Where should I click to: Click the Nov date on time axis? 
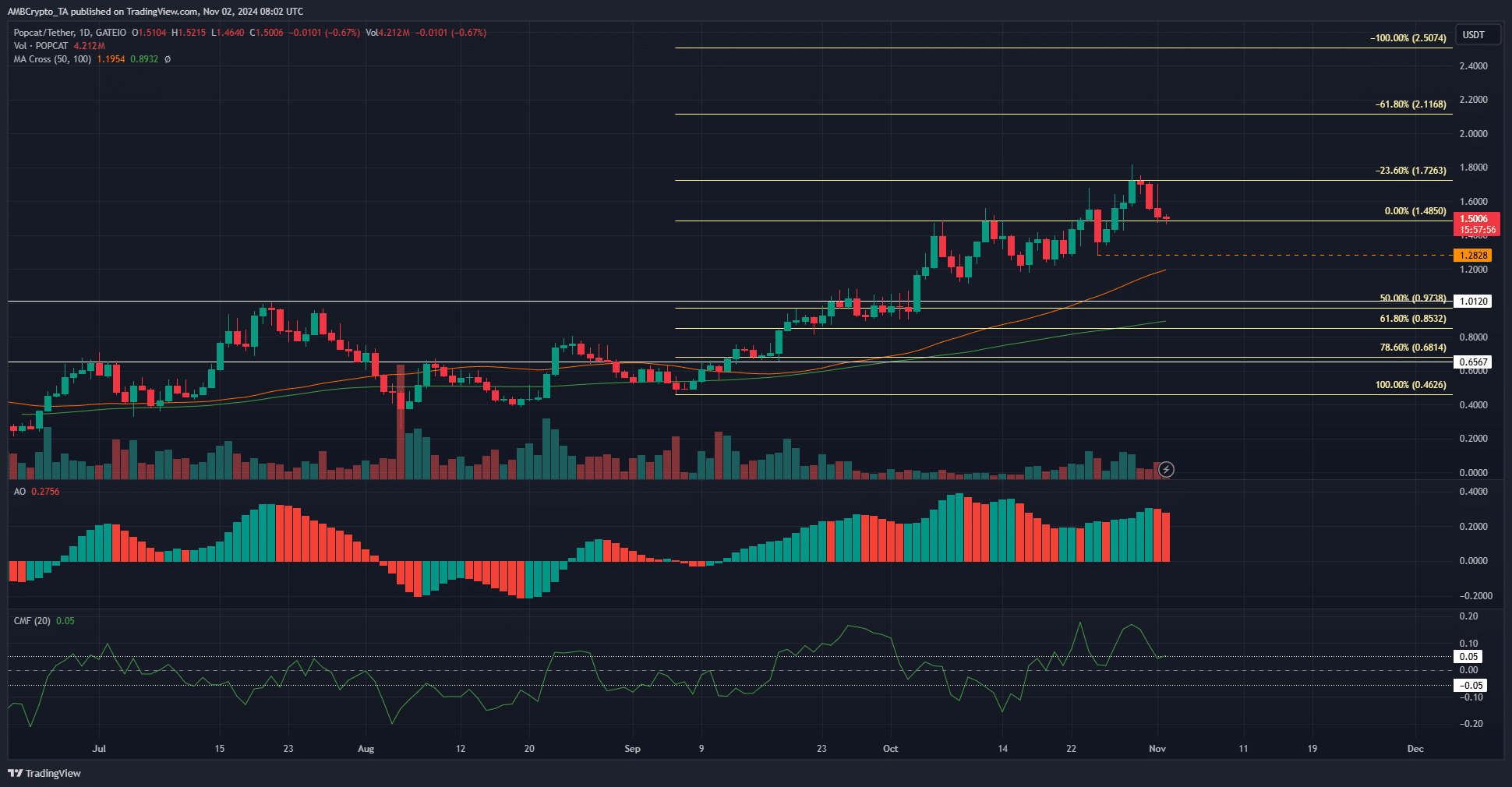[1157, 749]
